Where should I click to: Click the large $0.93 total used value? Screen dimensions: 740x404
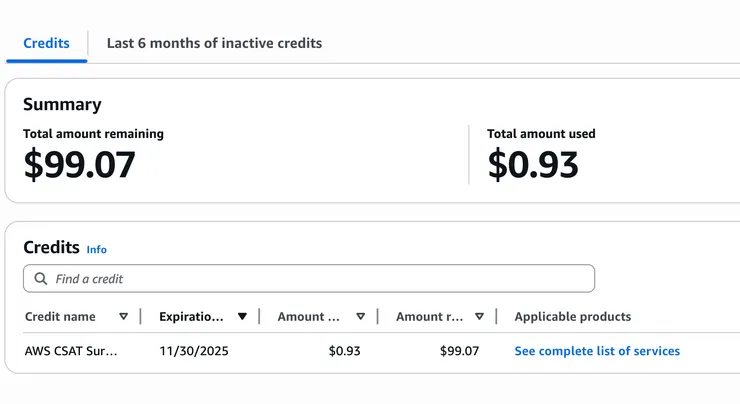(533, 164)
